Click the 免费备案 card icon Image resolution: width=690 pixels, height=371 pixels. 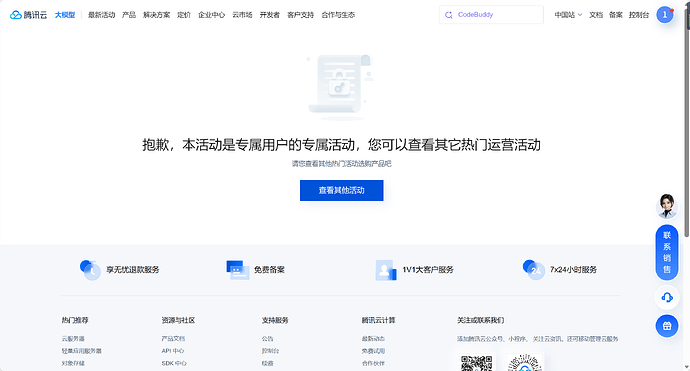(238, 270)
